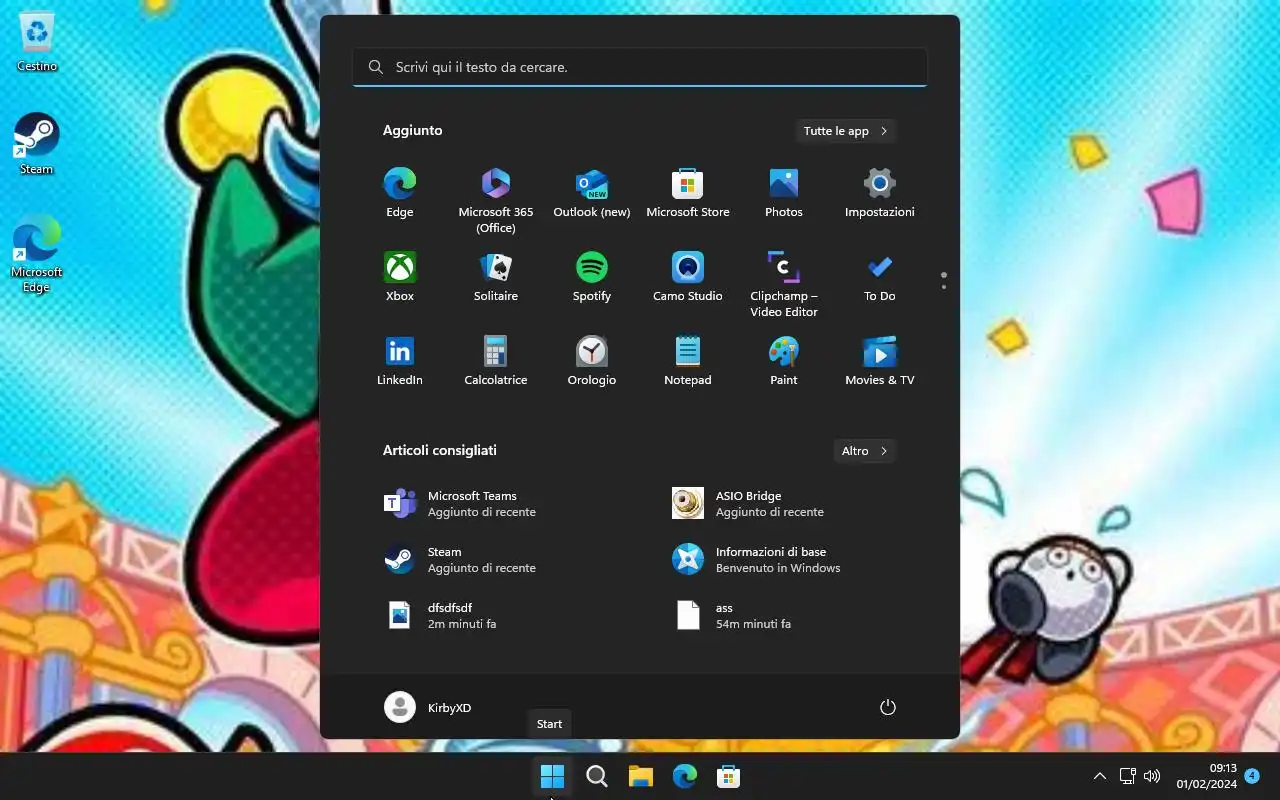Launch Movies & TV app
The image size is (1280, 800).
click(x=880, y=361)
